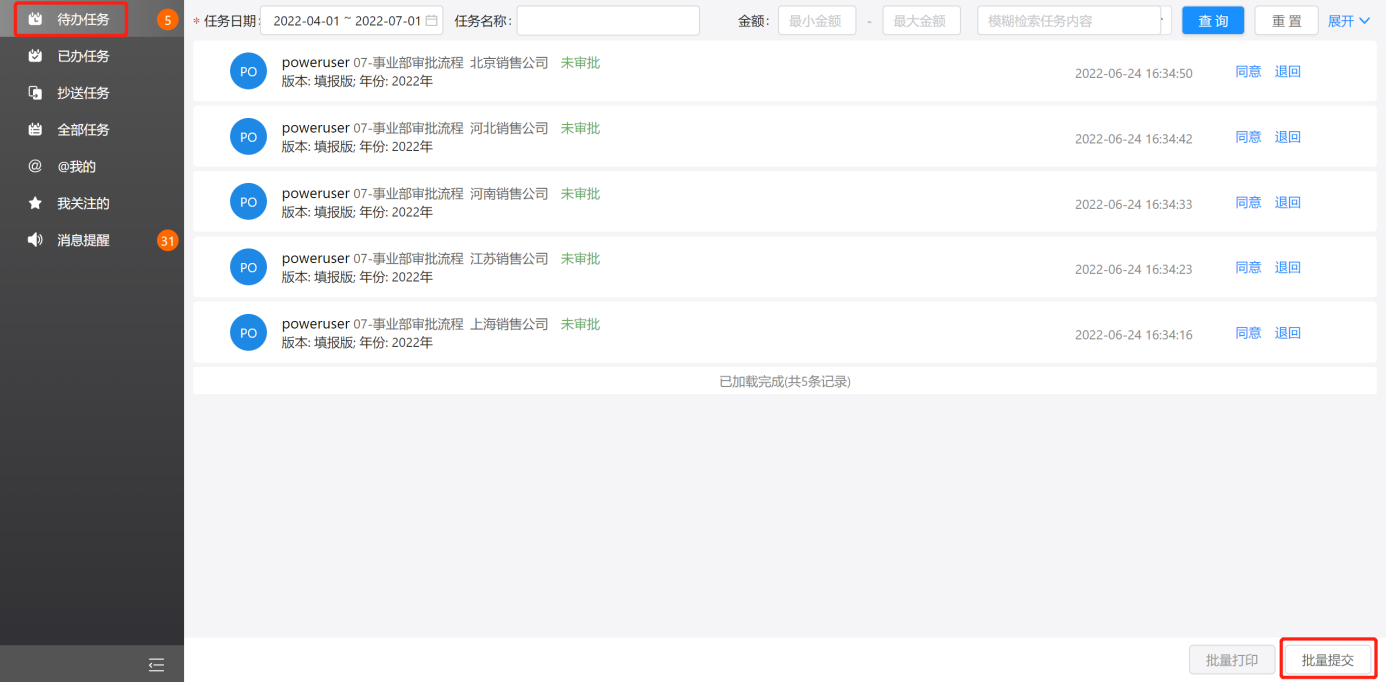Click the 最小金额 input field

click(x=816, y=20)
